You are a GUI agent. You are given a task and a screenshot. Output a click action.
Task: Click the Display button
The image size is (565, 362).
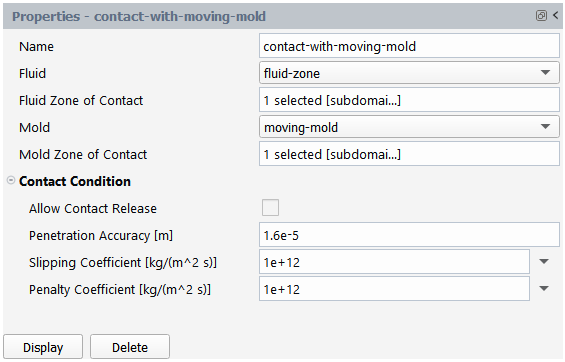[x=43, y=347]
